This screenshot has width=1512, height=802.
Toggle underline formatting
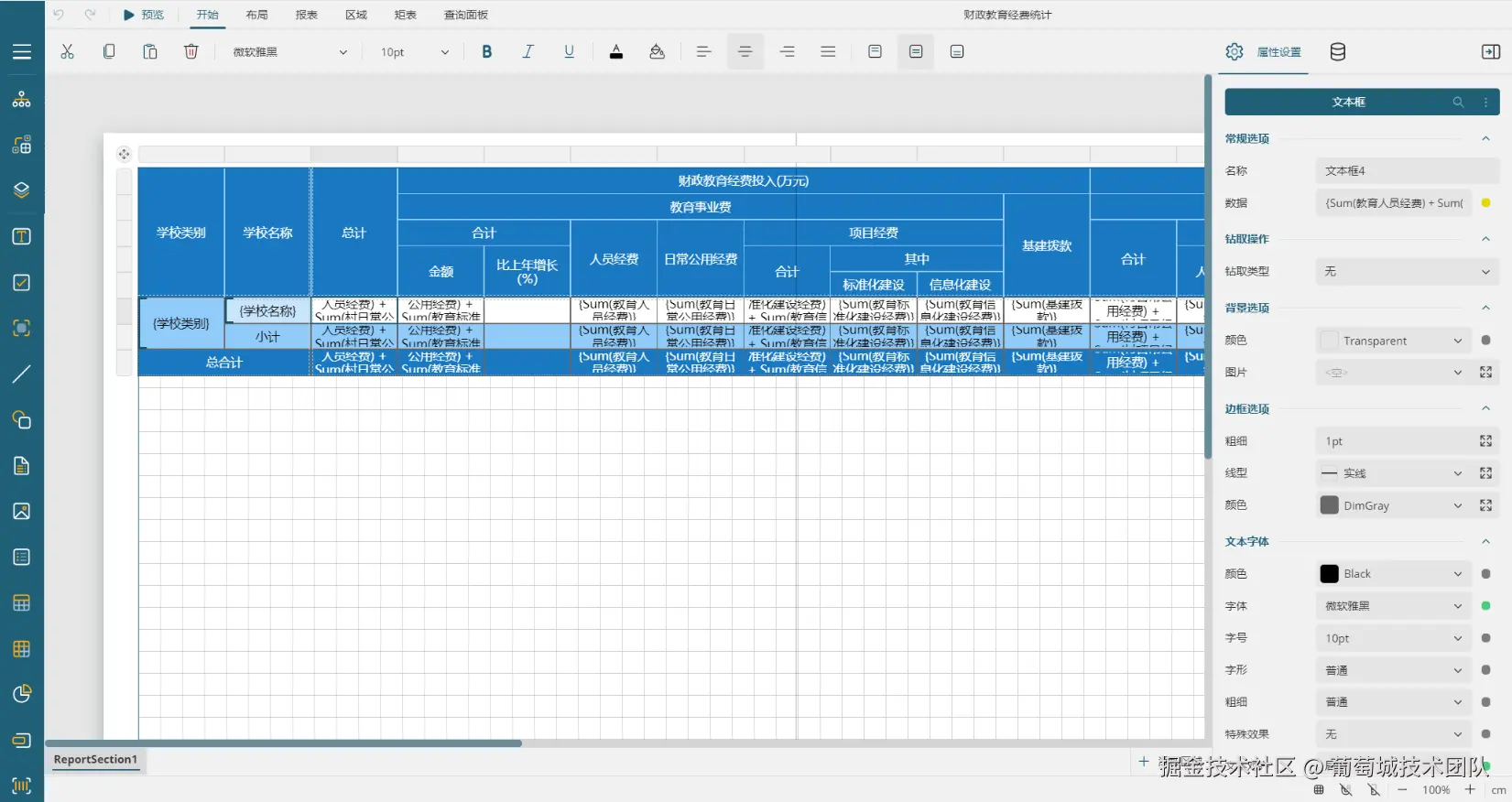click(x=570, y=52)
